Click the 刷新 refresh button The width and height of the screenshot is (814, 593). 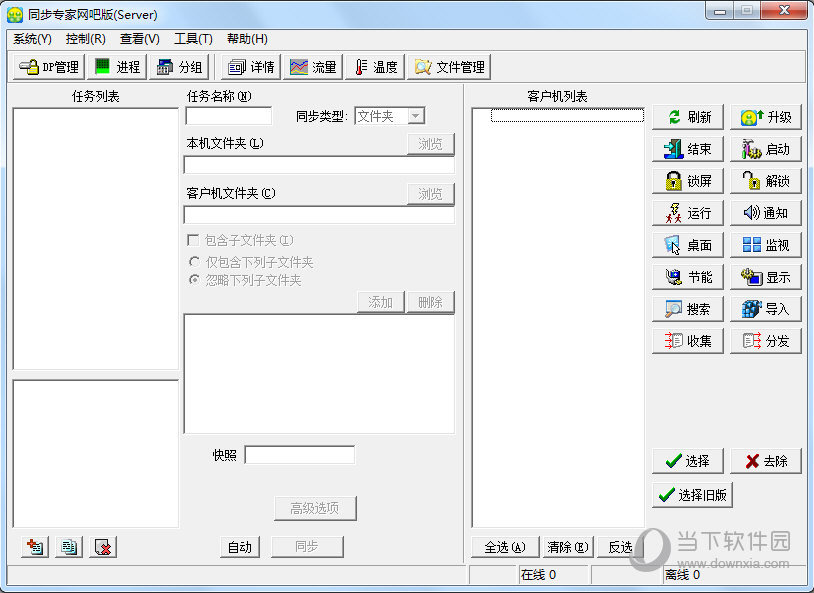(688, 117)
